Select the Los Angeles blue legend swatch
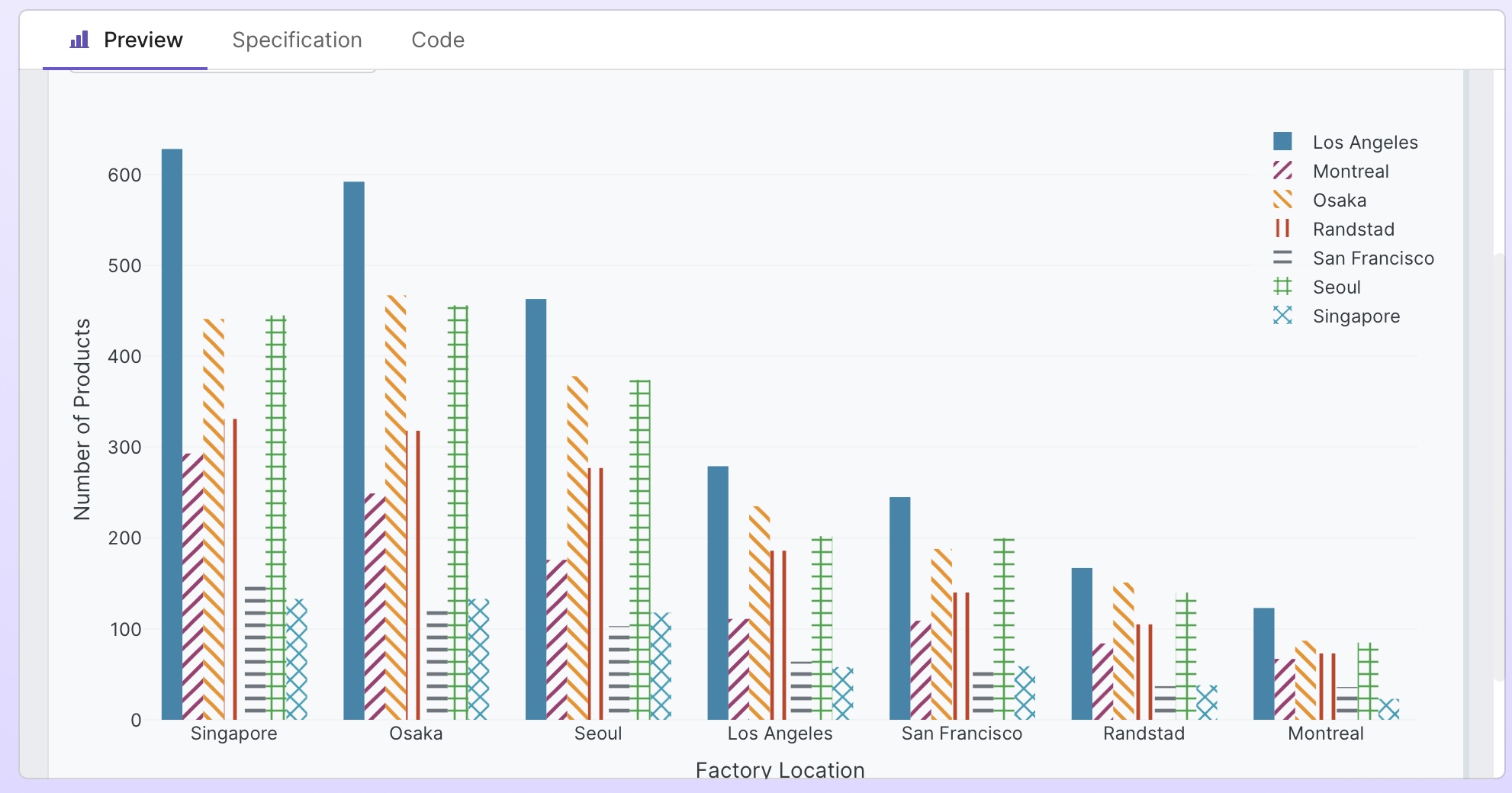The width and height of the screenshot is (1512, 793). [1285, 141]
